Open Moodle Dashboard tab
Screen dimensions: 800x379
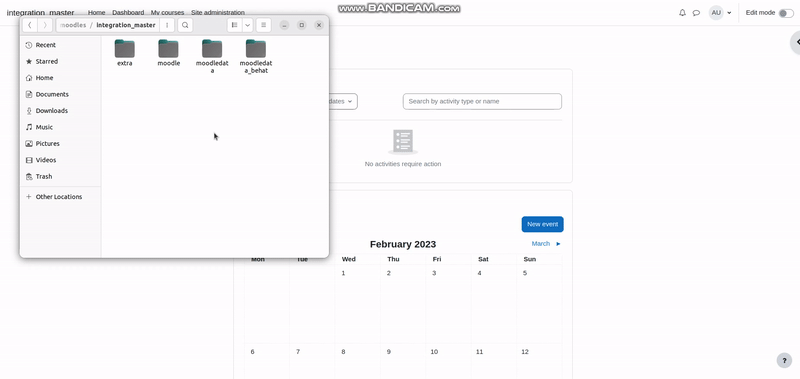[128, 12]
